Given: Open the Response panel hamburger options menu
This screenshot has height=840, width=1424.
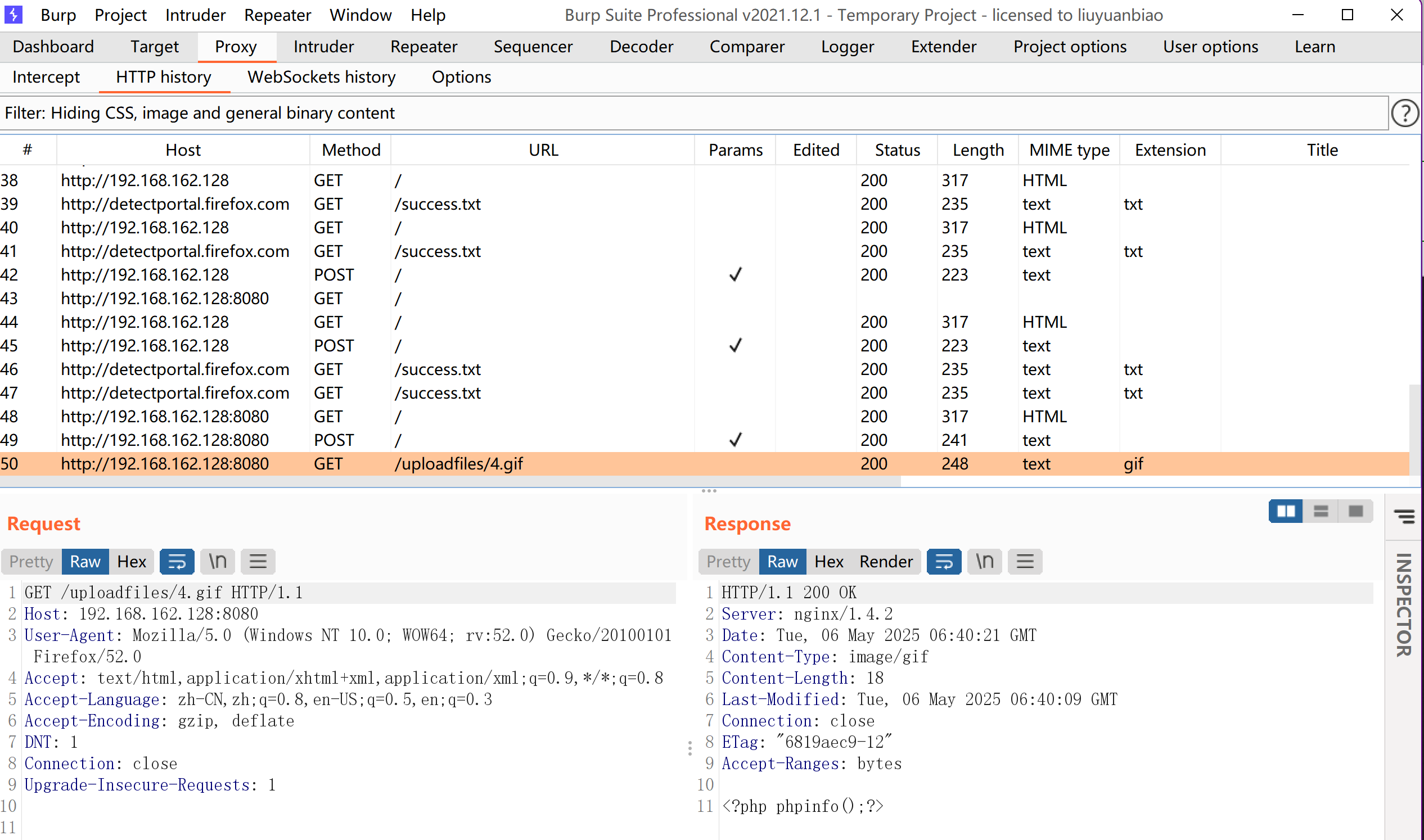Looking at the screenshot, I should pos(1025,562).
